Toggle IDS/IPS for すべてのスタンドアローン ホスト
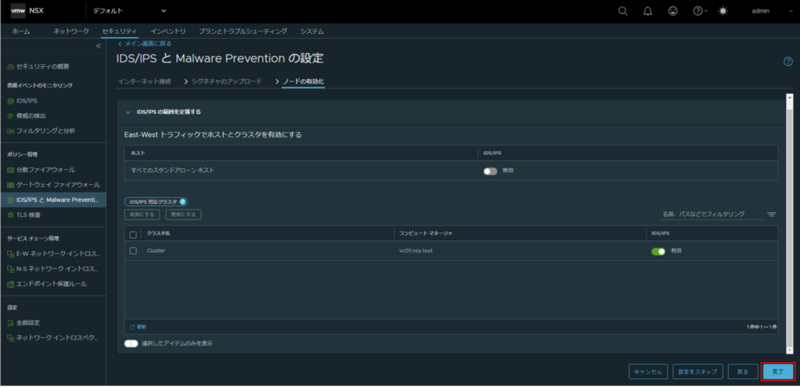The width and height of the screenshot is (800, 387). click(490, 171)
